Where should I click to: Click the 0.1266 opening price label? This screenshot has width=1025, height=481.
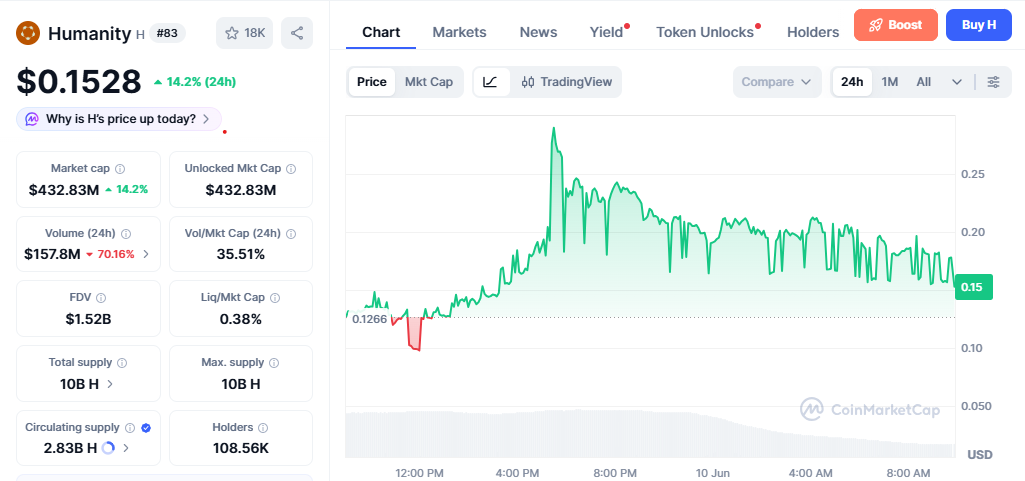[x=369, y=319]
